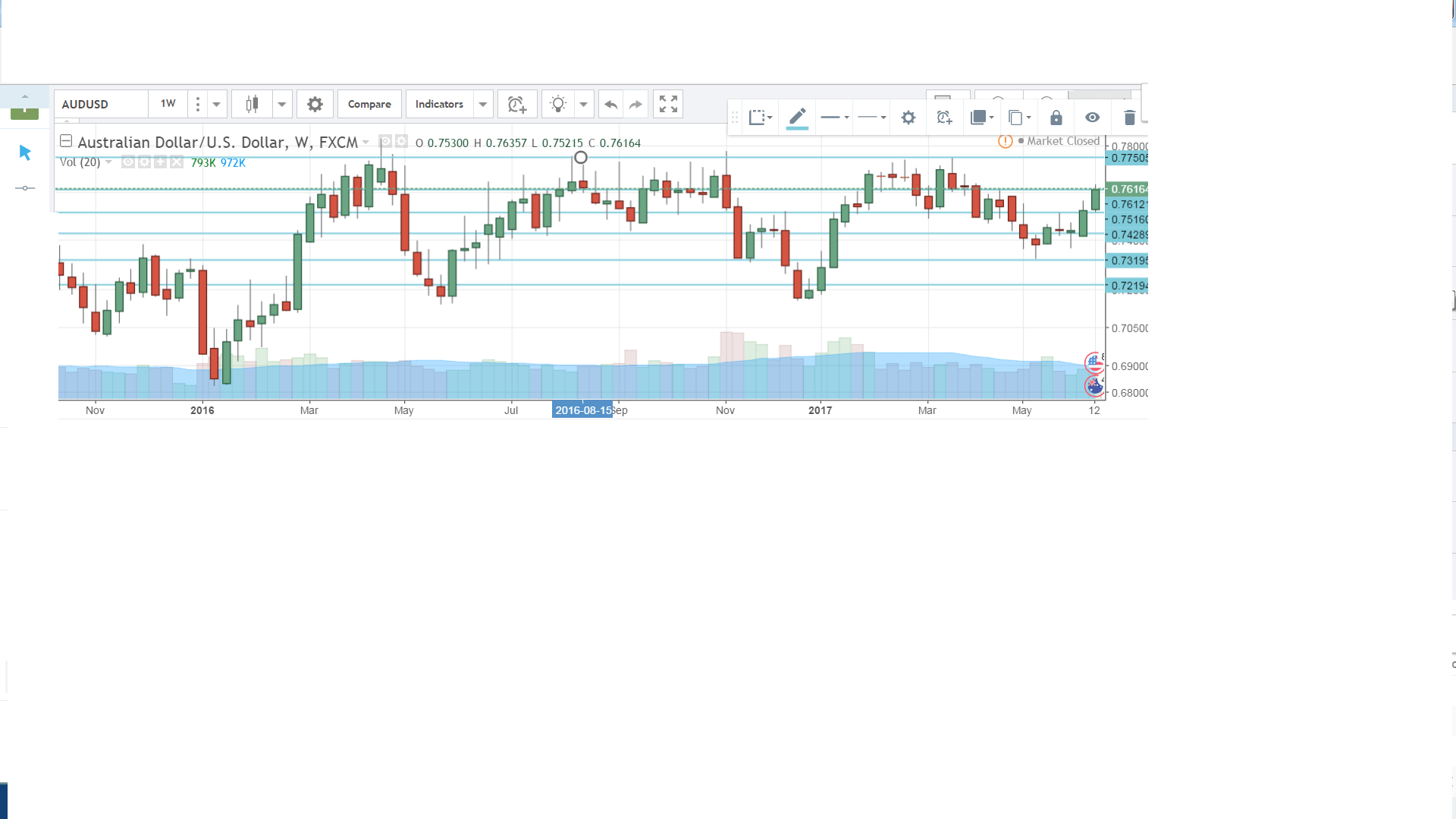Click the current price label 0.76164

pos(1128,189)
